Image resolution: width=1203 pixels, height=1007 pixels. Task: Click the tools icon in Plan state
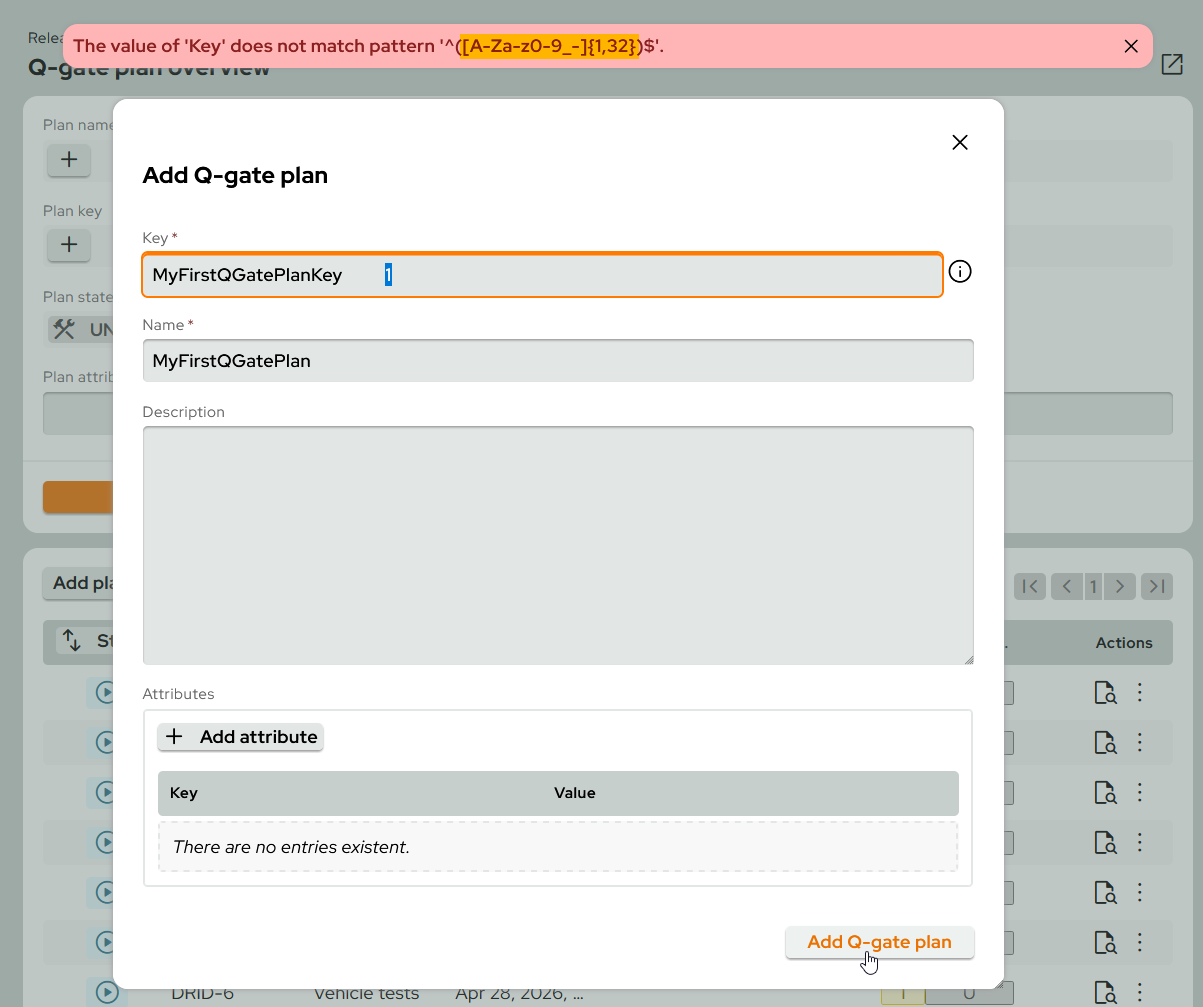click(x=65, y=329)
